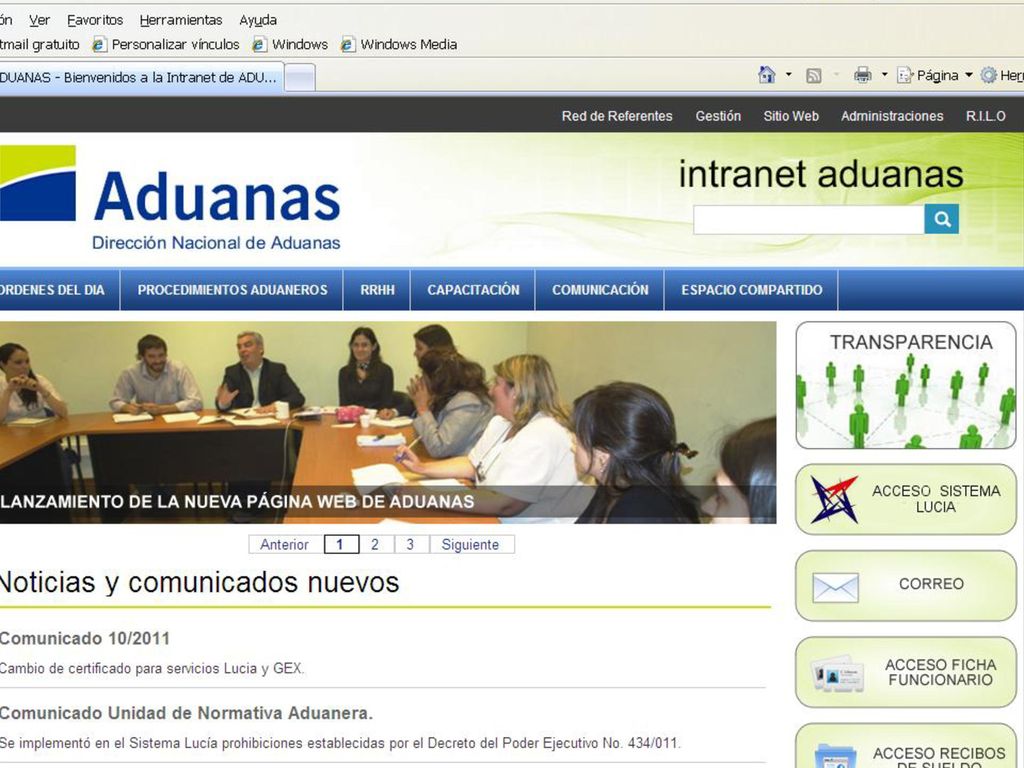1024x768 pixels.
Task: Click the browser Home icon
Action: 767,75
